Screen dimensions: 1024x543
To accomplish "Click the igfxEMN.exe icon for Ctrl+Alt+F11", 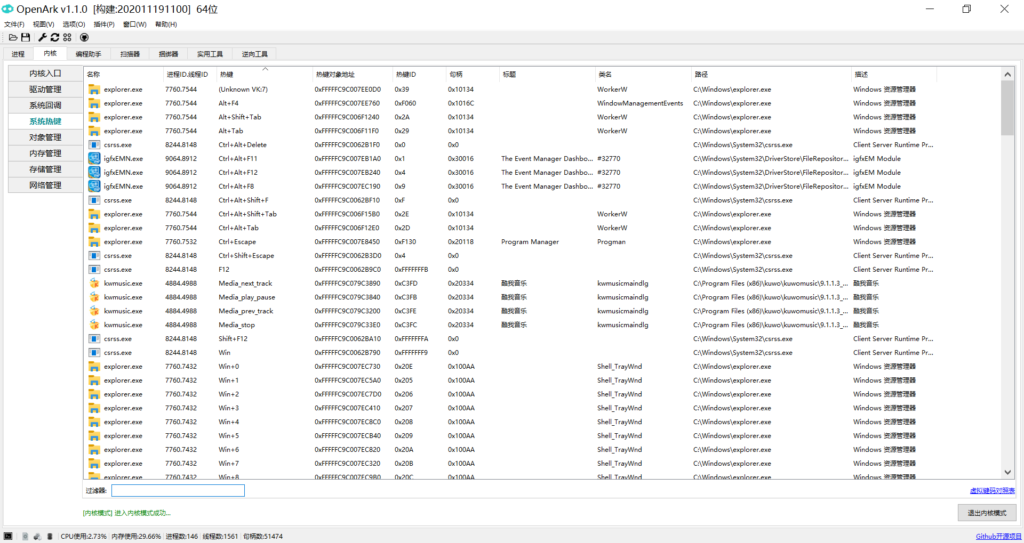I will (94, 159).
